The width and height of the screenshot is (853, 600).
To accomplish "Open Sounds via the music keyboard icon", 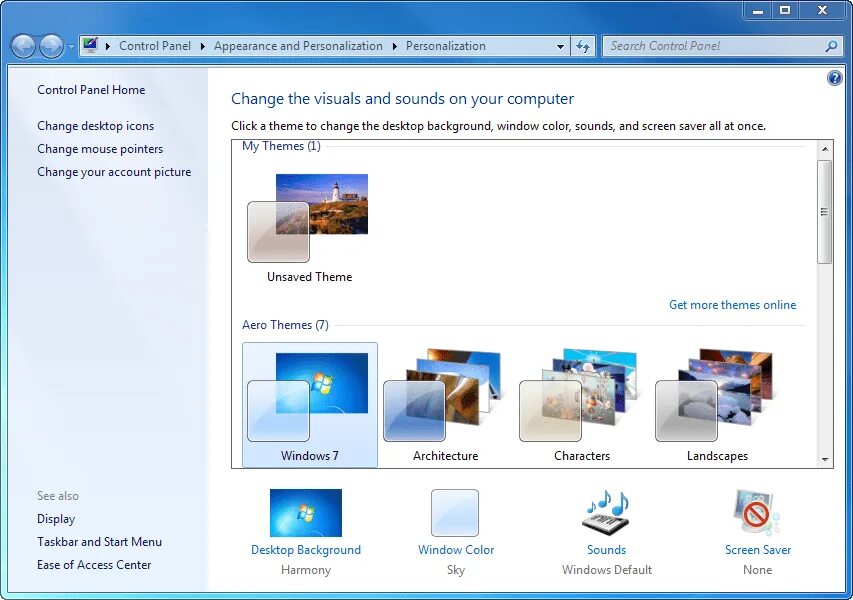I will point(607,512).
